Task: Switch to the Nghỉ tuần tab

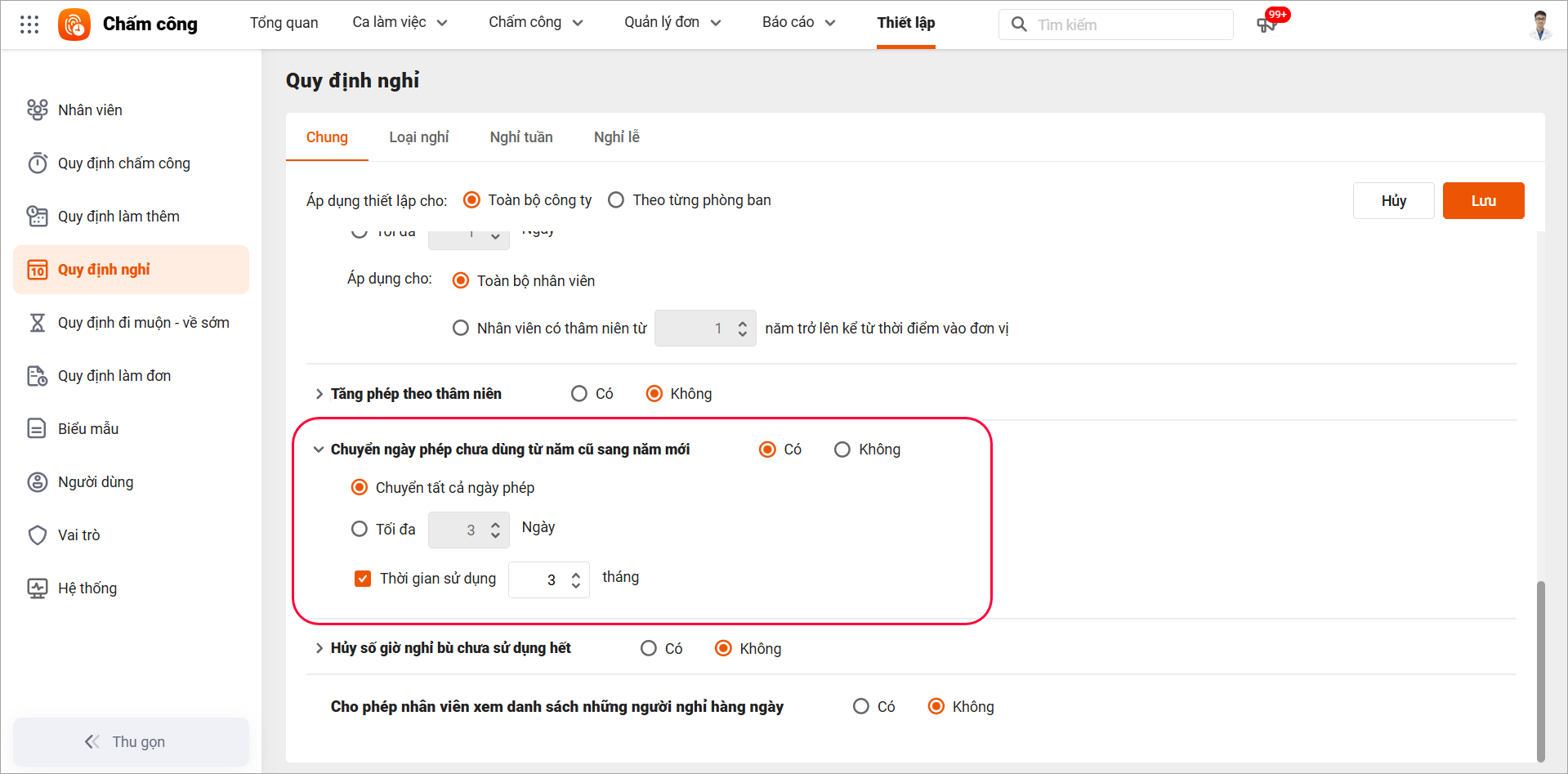Action: pyautogui.click(x=521, y=137)
